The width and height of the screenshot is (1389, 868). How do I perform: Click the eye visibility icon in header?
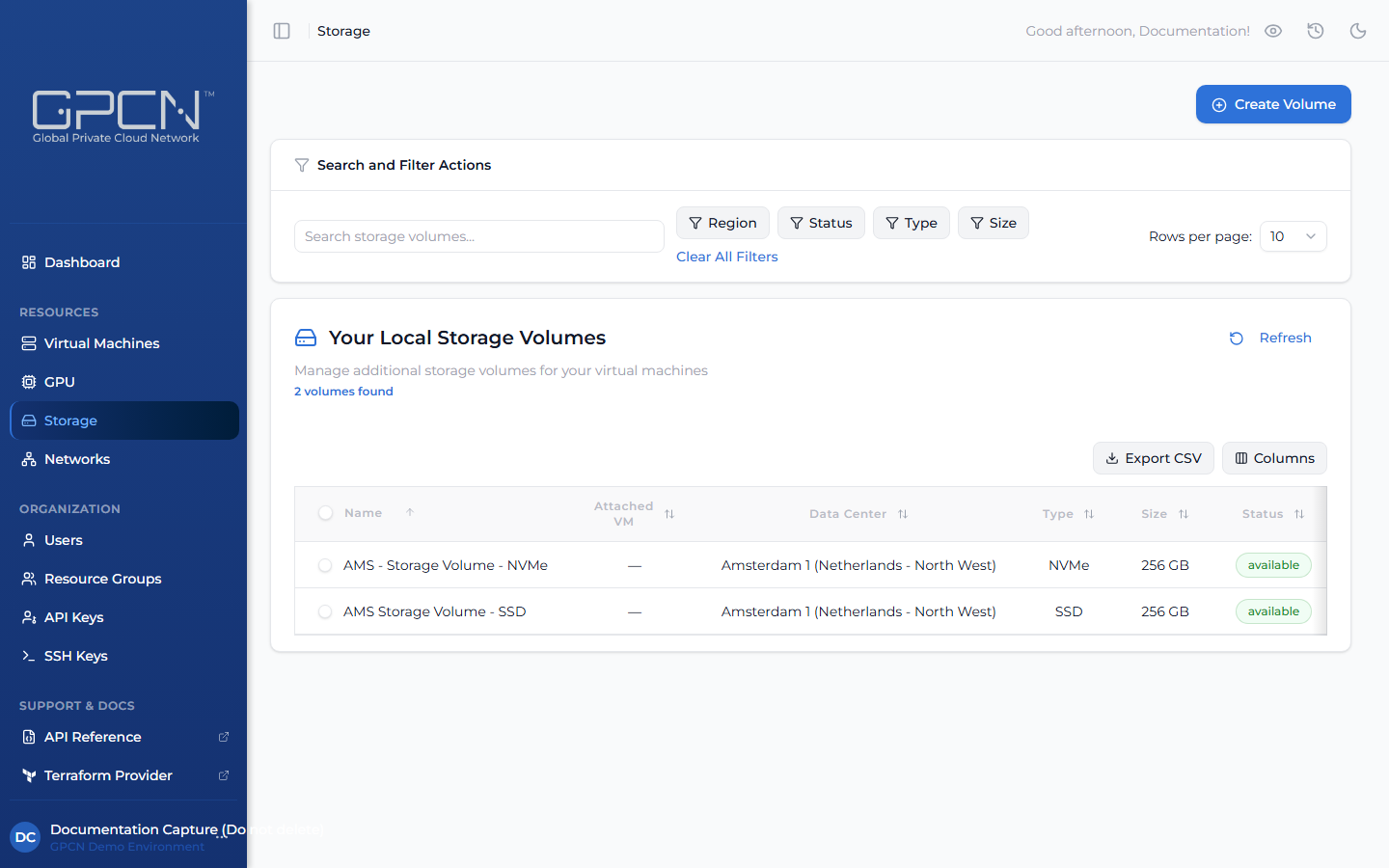click(1273, 31)
